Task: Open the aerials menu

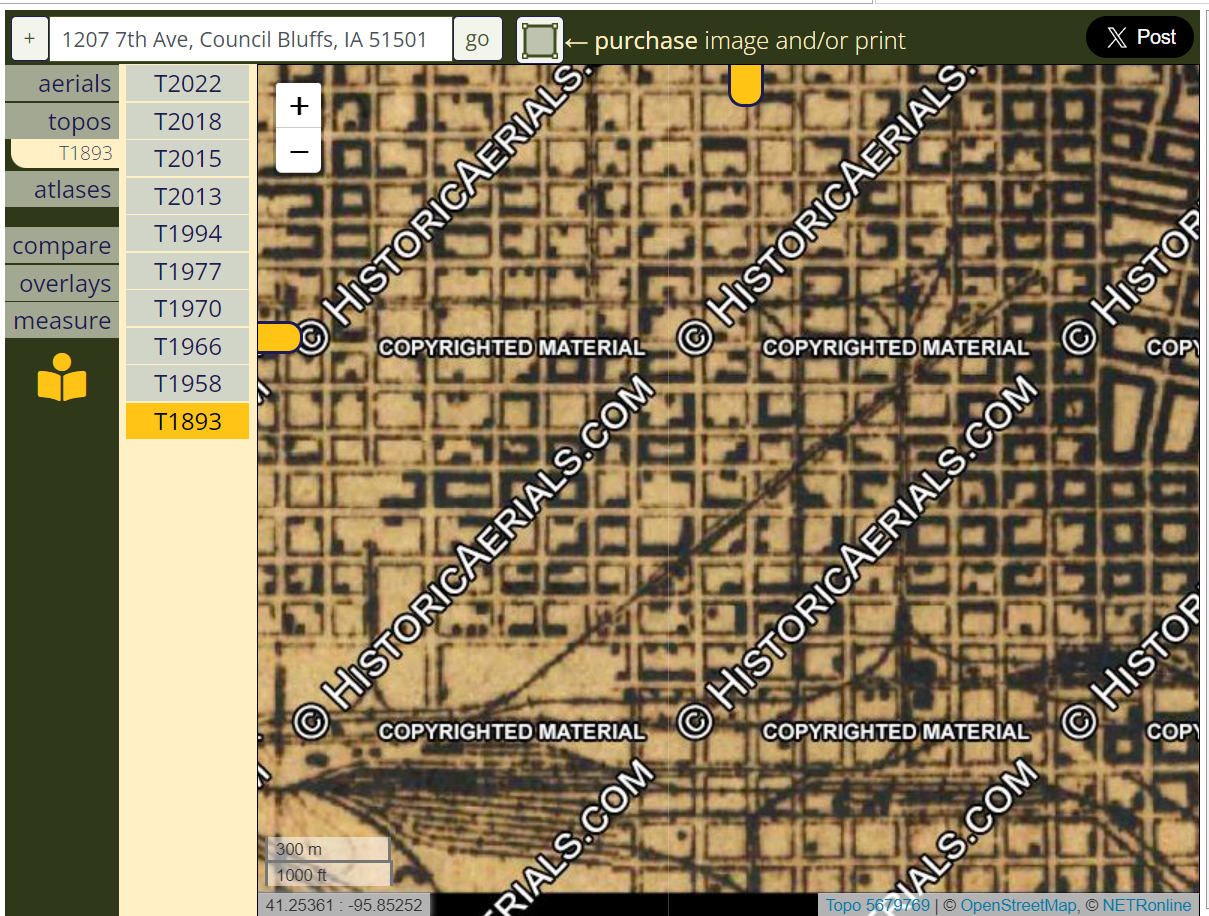Action: click(62, 84)
